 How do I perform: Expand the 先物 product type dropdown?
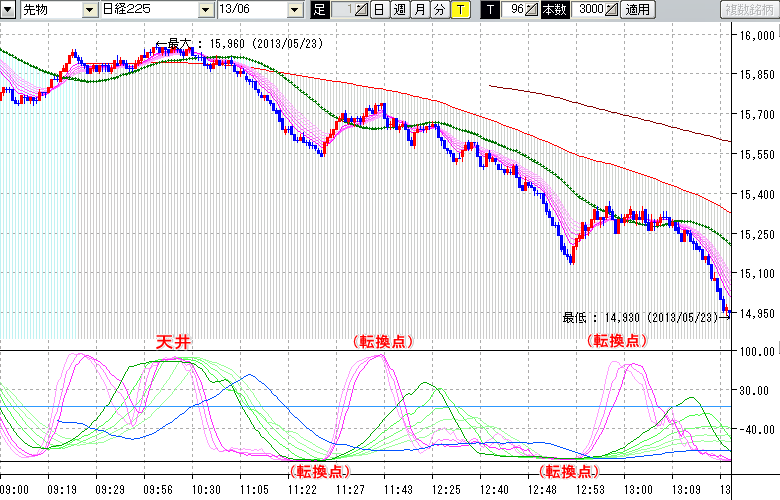(x=89, y=10)
